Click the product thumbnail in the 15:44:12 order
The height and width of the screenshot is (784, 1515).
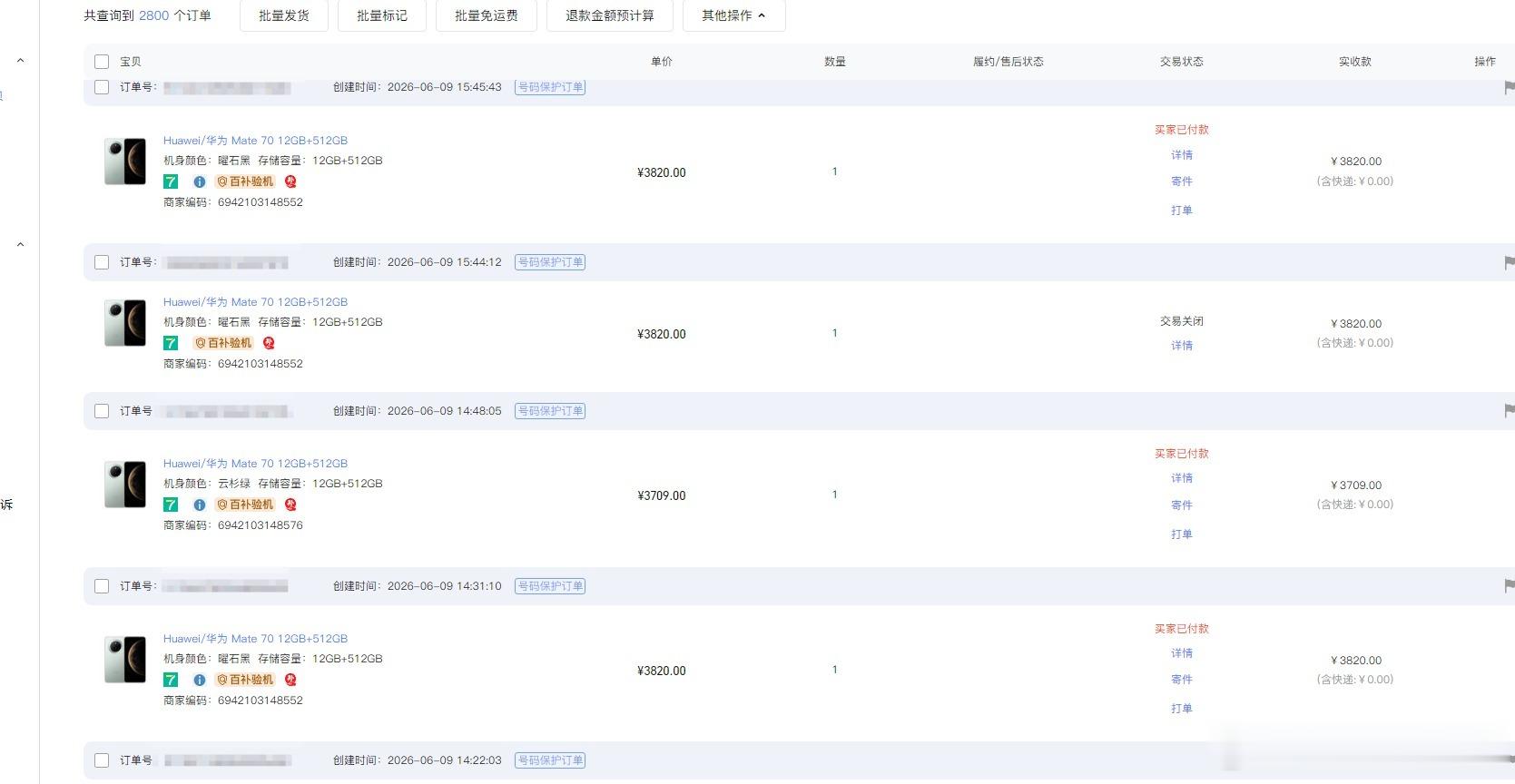click(125, 323)
